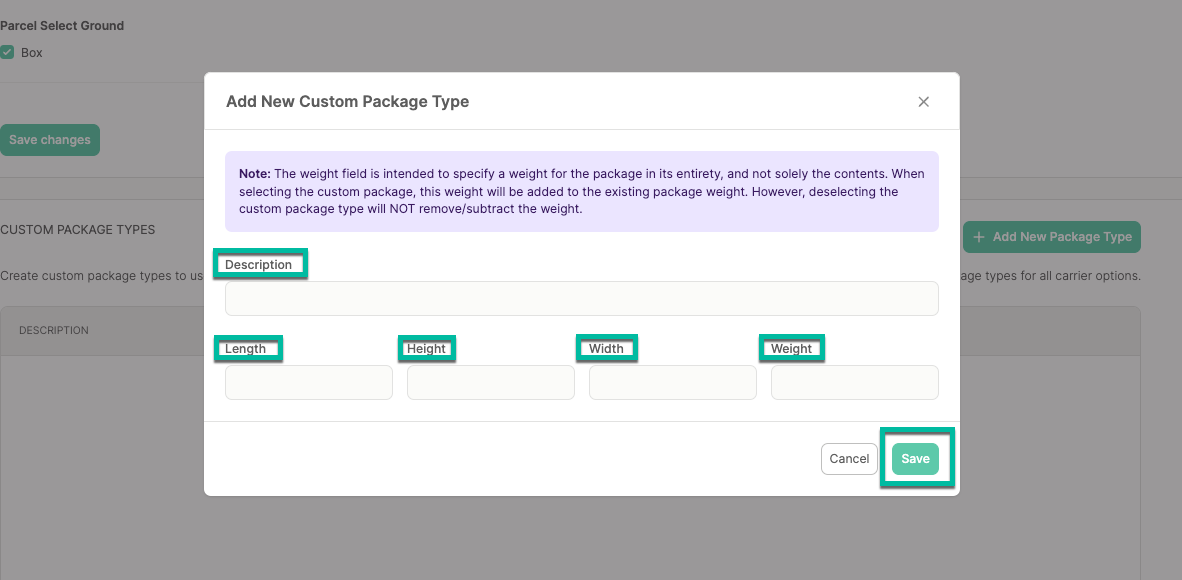This screenshot has height=580, width=1182.
Task: Click the Add New Package Type button
Action: click(1051, 236)
